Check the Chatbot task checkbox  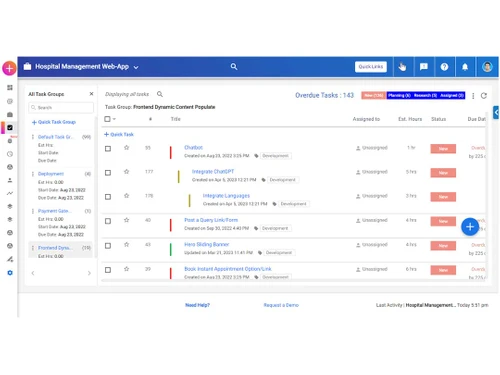pos(108,149)
